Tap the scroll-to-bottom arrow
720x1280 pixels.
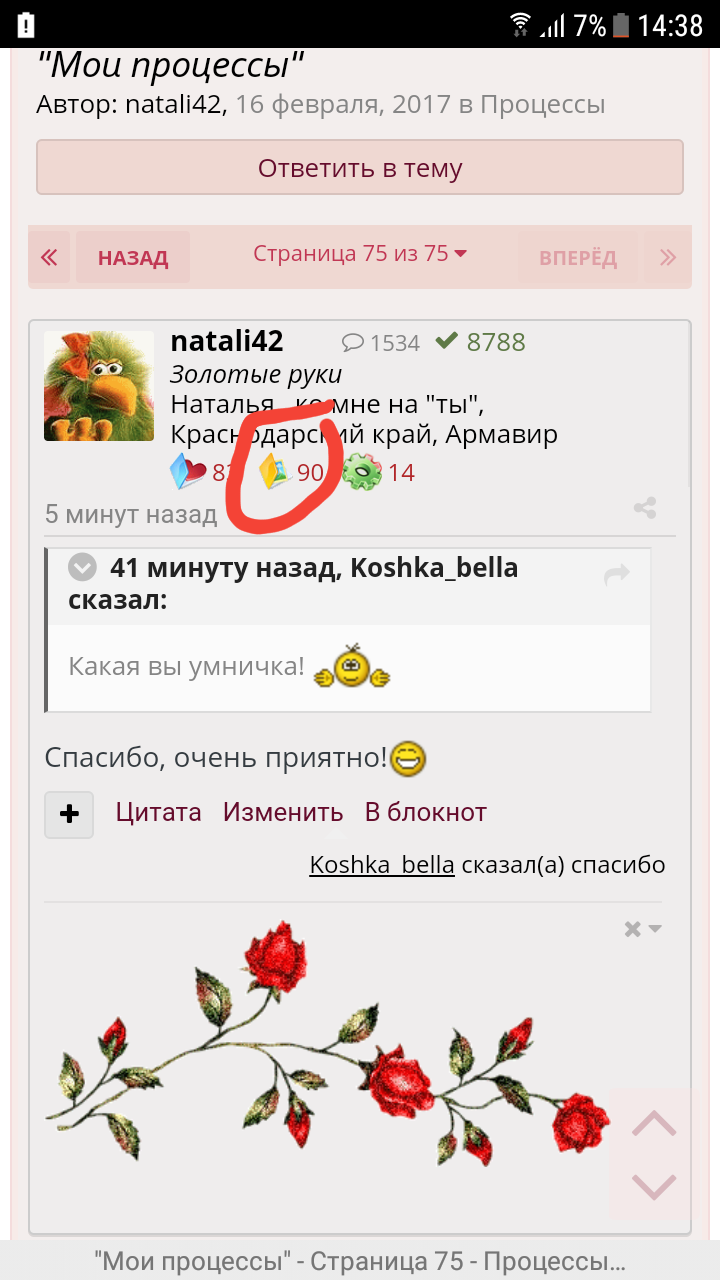click(x=654, y=1187)
